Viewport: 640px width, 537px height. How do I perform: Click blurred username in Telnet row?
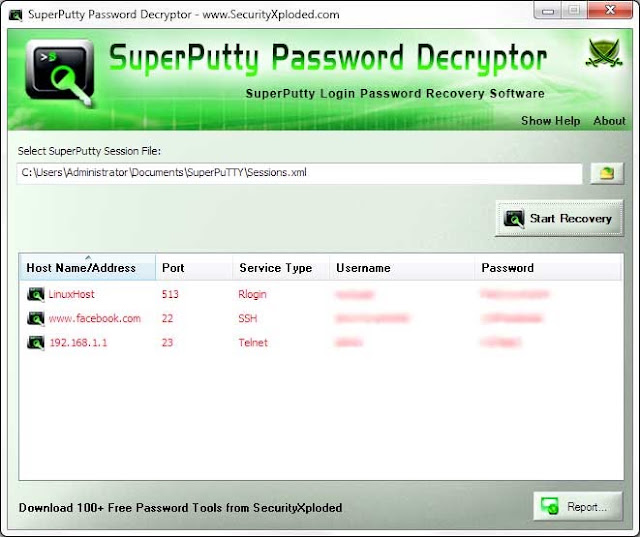[x=349, y=343]
